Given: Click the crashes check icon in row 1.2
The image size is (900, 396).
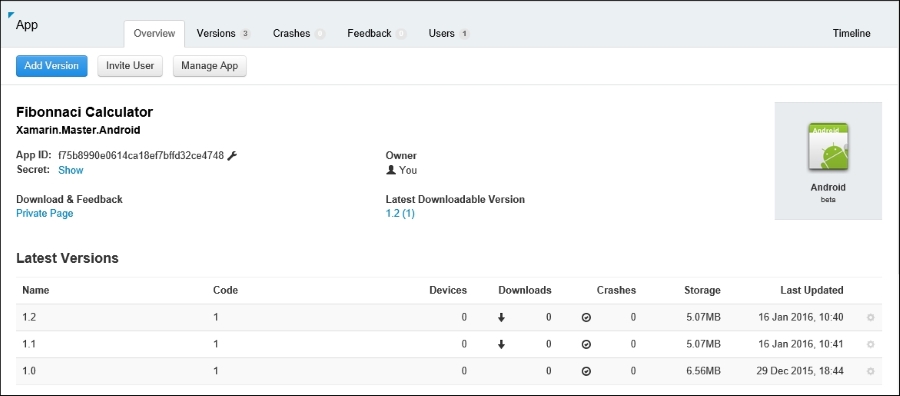Looking at the screenshot, I should click(x=586, y=317).
